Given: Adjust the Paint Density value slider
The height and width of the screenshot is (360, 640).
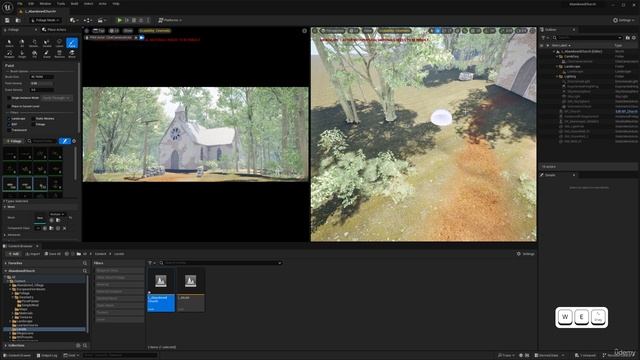Looking at the screenshot, I should pyautogui.click(x=42, y=83).
